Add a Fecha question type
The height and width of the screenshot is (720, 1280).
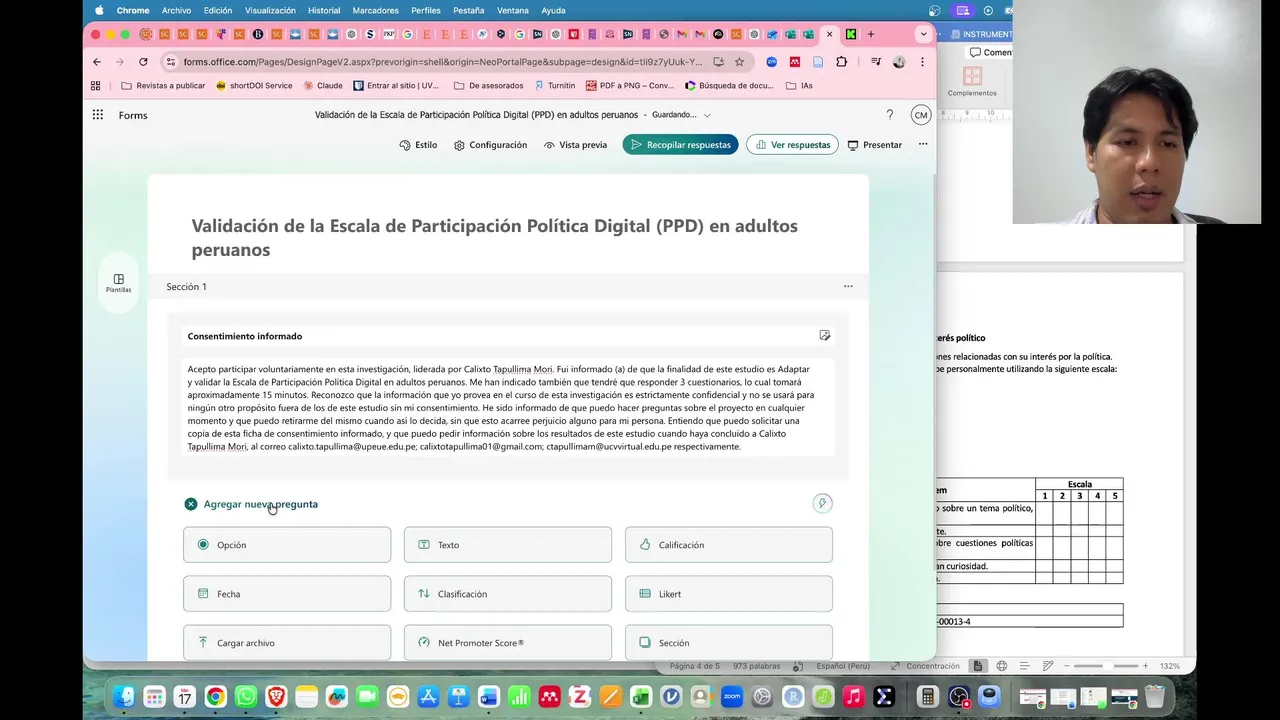287,594
